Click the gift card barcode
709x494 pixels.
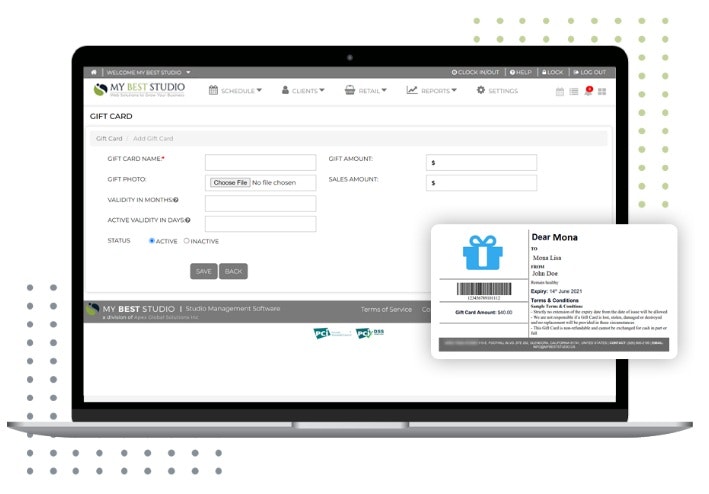point(484,289)
